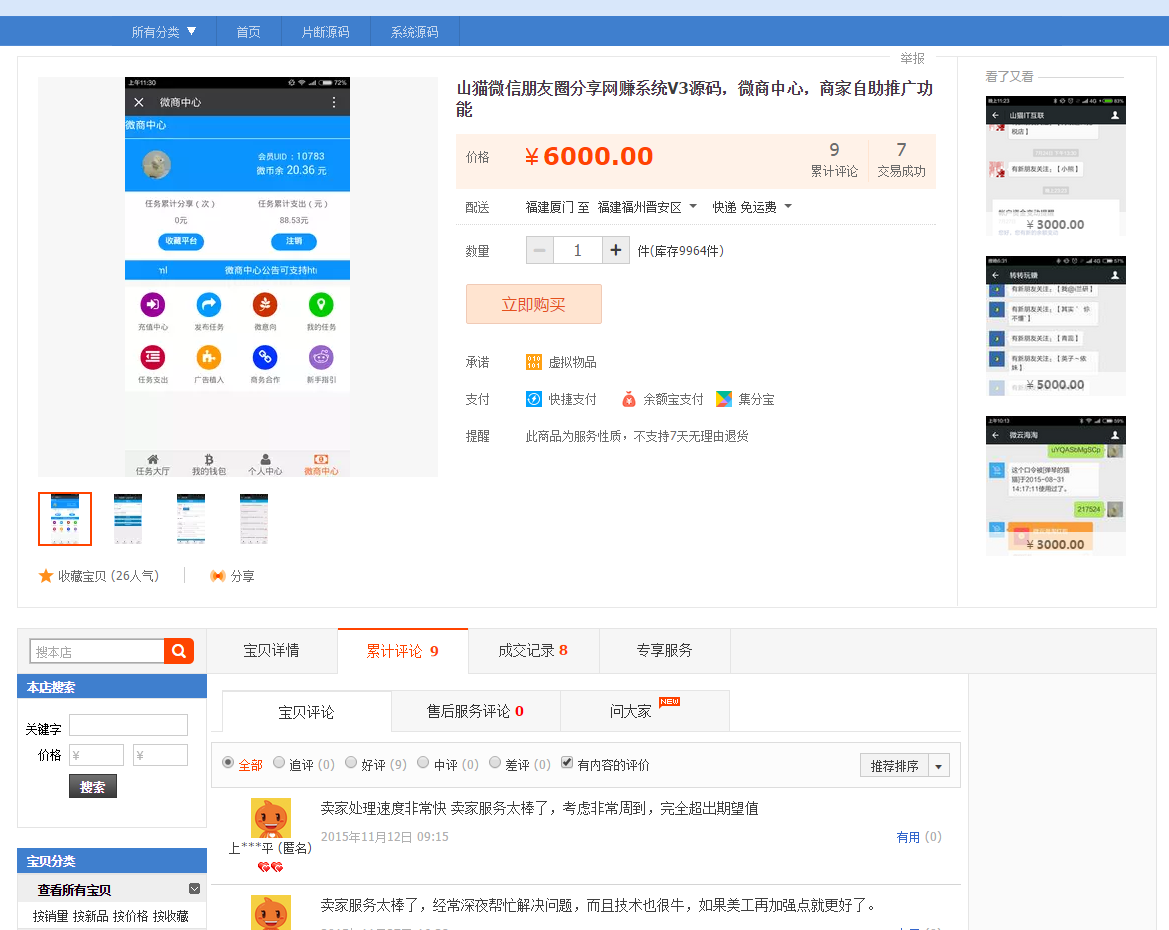
Task: Click the orange shop search magnifier button
Action: click(179, 651)
